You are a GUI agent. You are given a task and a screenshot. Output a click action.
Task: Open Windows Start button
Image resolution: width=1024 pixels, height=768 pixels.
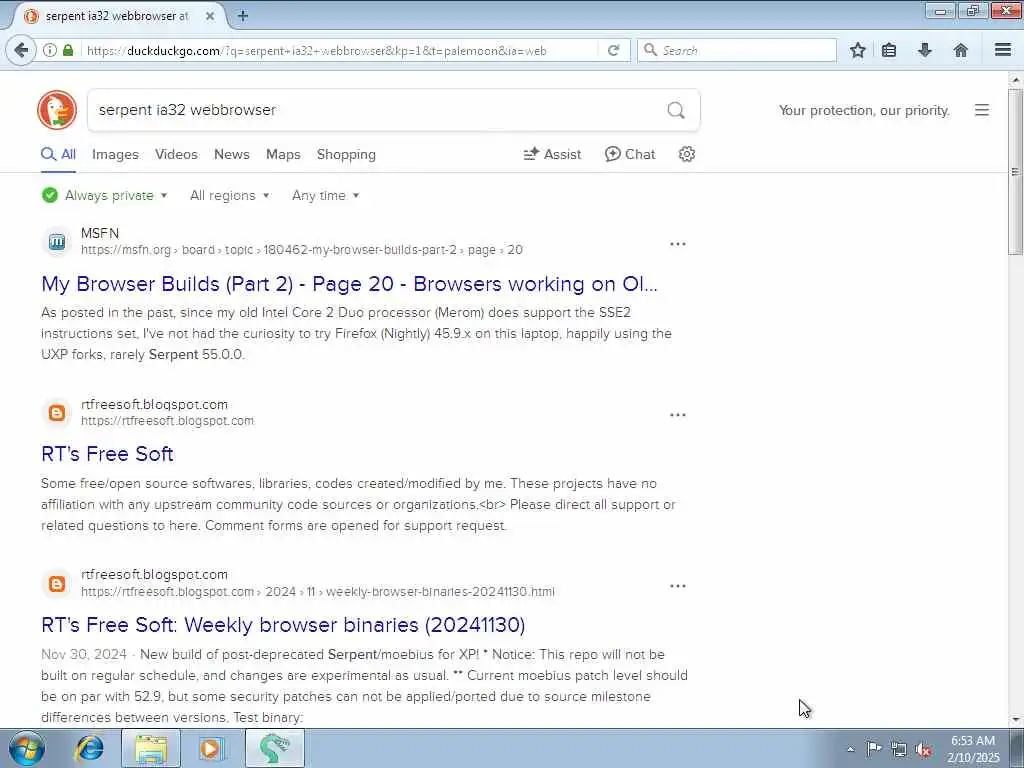(x=27, y=748)
